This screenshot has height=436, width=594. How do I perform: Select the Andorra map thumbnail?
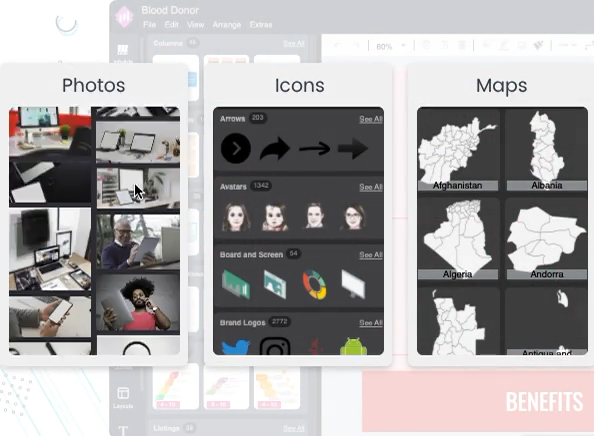pyautogui.click(x=547, y=239)
